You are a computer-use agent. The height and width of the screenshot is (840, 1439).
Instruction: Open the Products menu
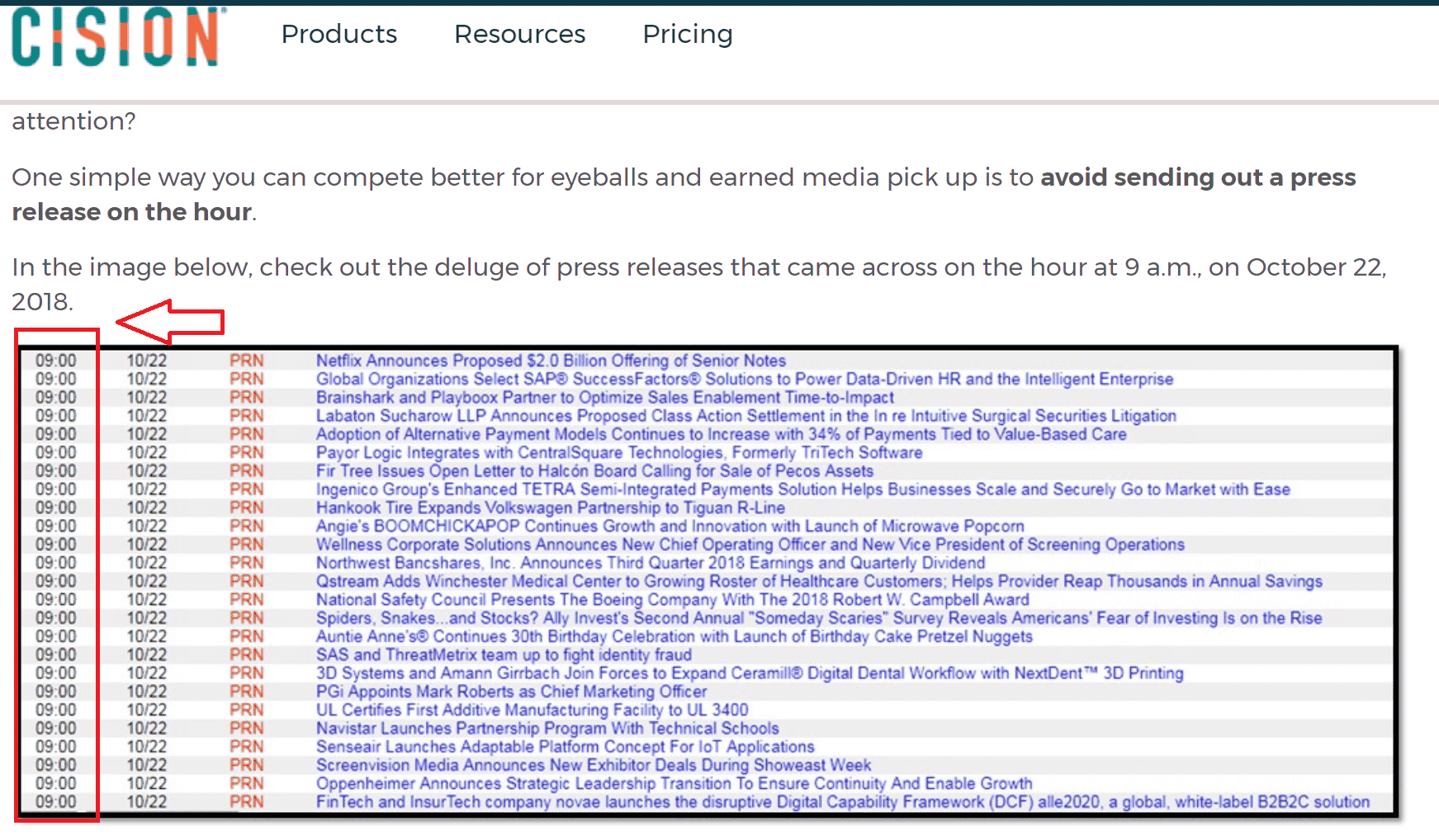(339, 34)
